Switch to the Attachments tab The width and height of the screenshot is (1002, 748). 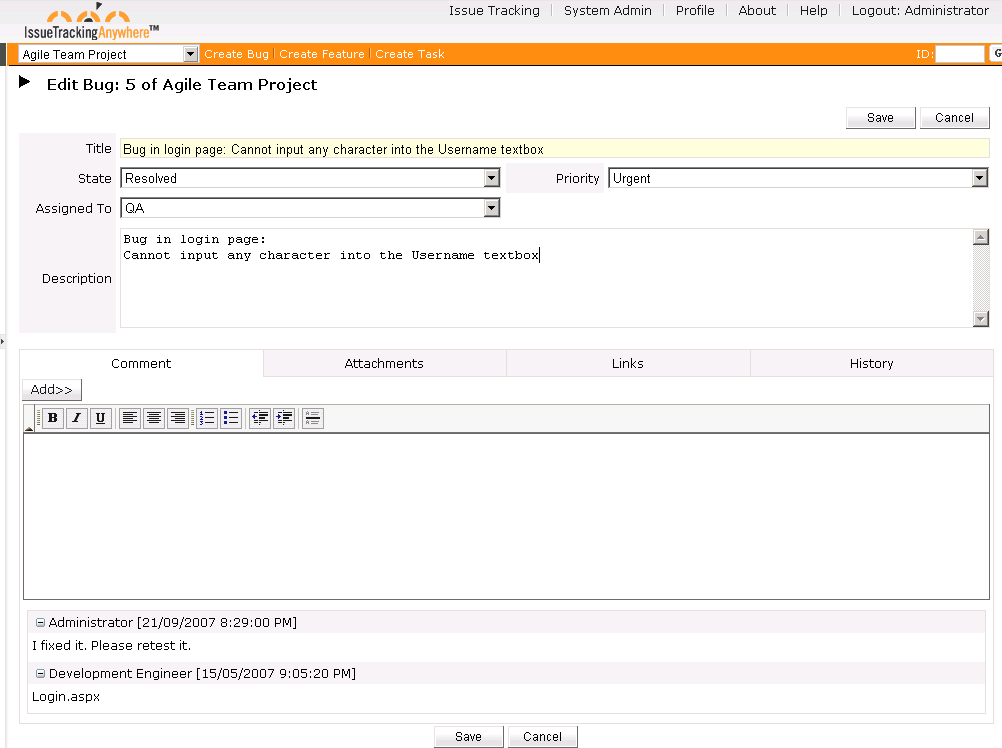click(x=384, y=363)
